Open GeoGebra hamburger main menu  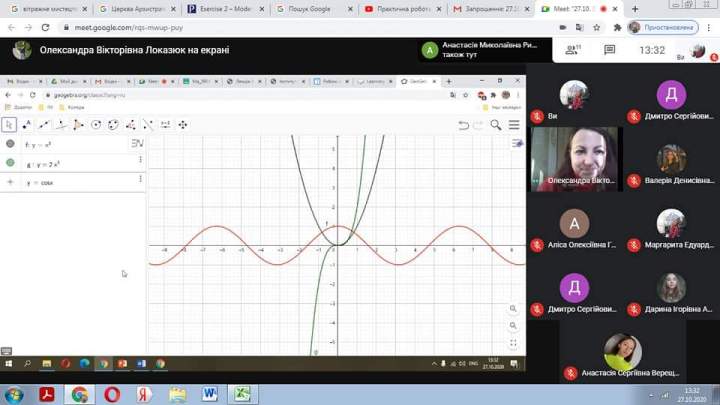tap(514, 125)
